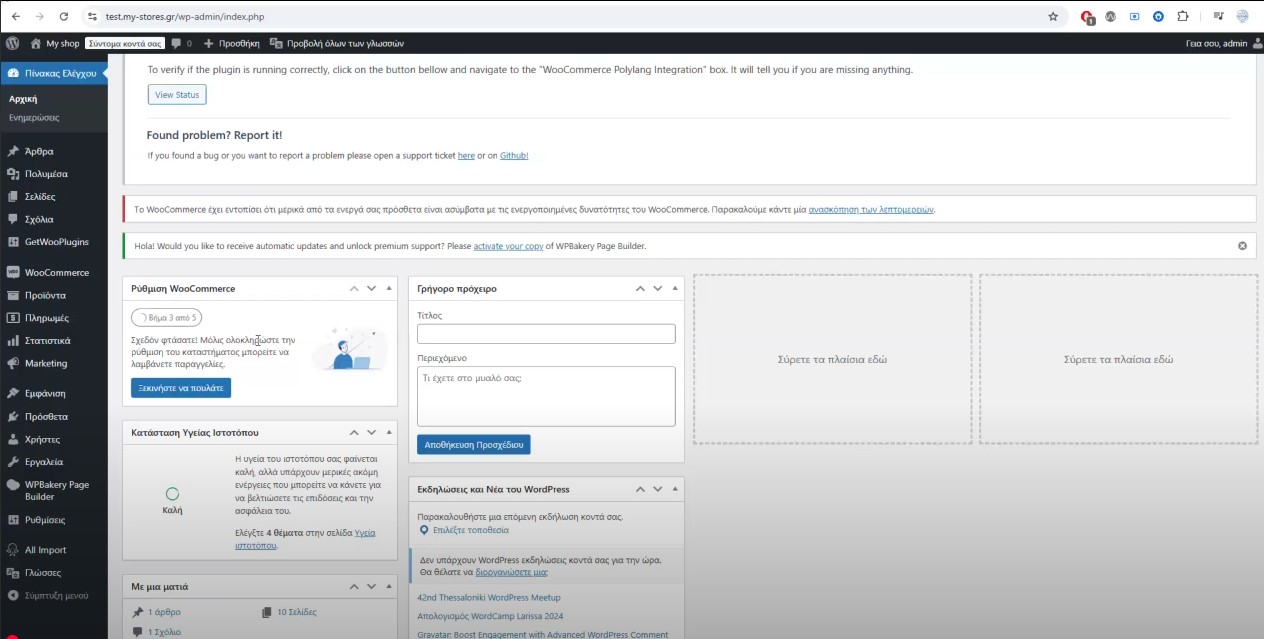Open the Προσθήκη new content menu
Screen dimensions: 1264x639
[x=232, y=43]
